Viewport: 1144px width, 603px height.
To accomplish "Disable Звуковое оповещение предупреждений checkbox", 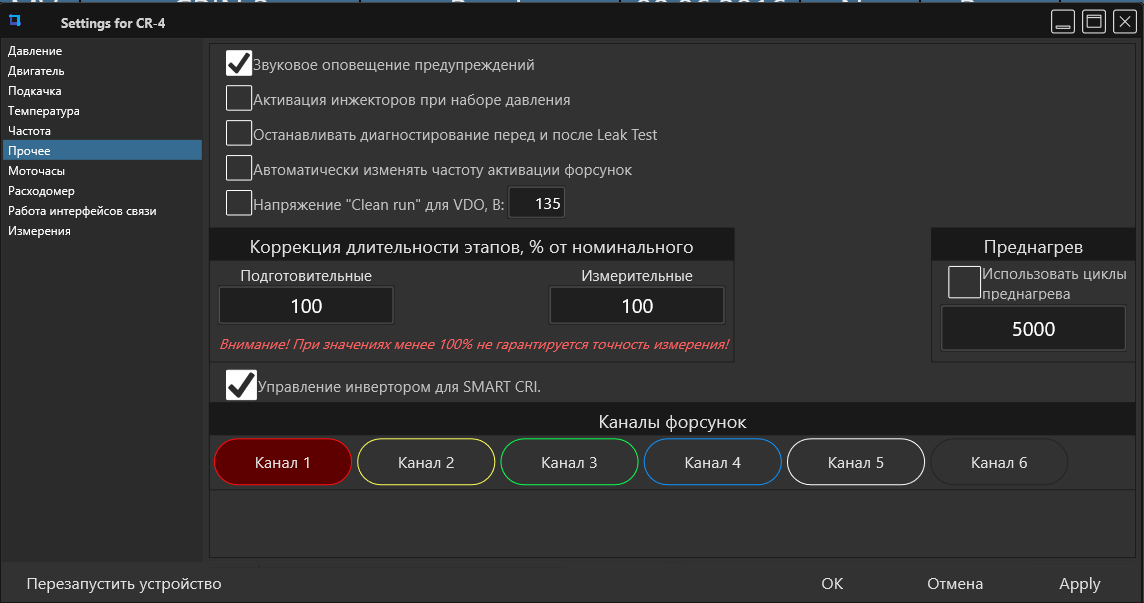I will tap(239, 64).
